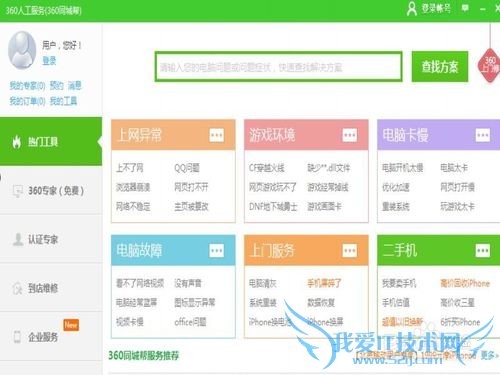Select the 热门工具 sidebar tab

(x=51, y=141)
